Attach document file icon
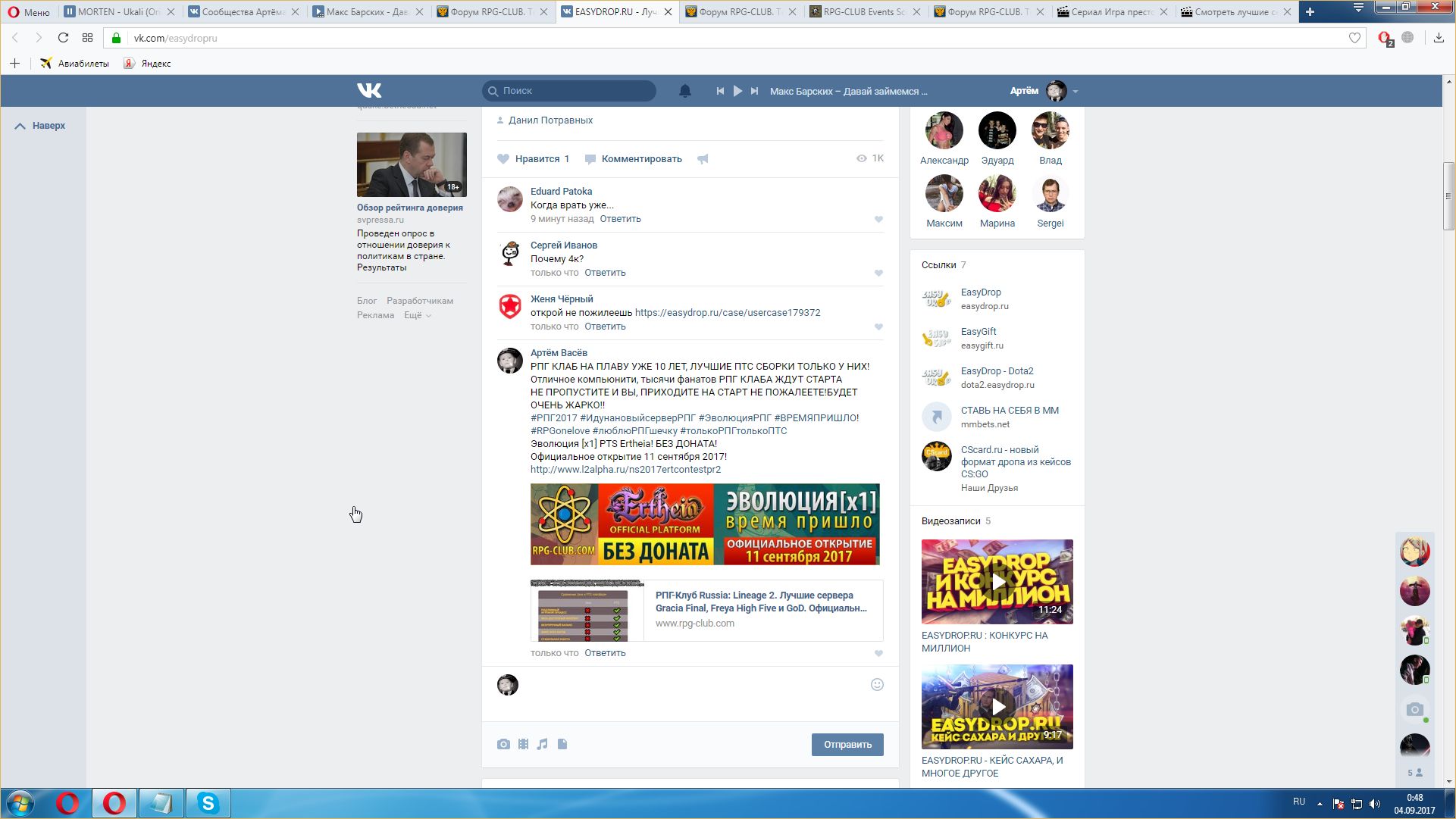 click(x=562, y=745)
